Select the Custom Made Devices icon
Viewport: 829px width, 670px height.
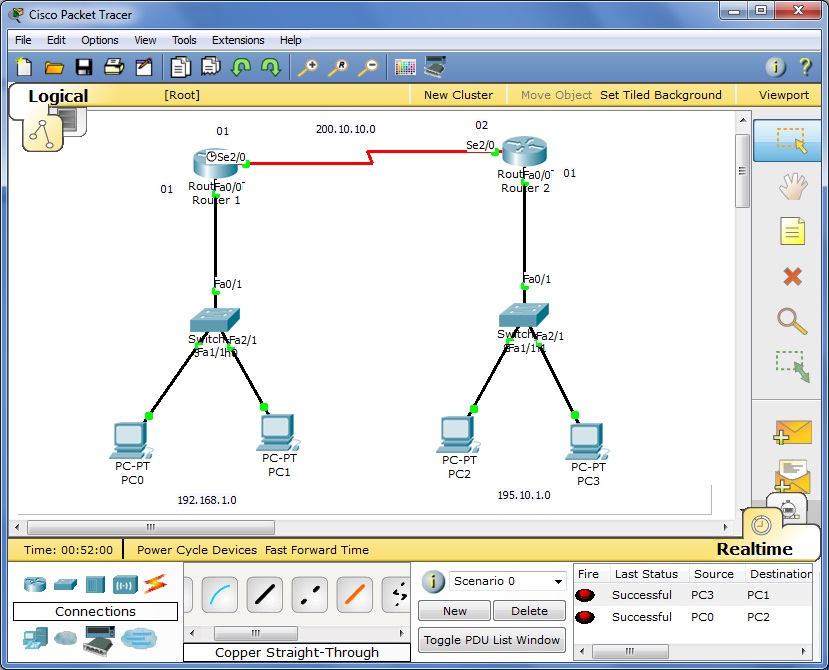99,640
